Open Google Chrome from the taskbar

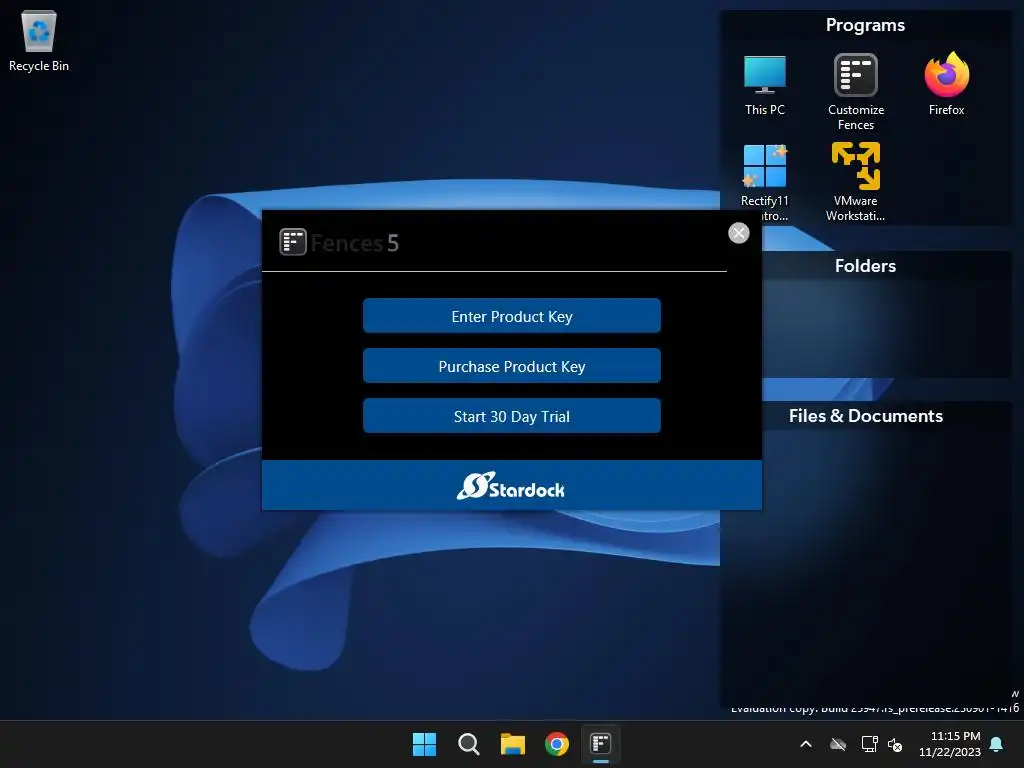pyautogui.click(x=557, y=744)
